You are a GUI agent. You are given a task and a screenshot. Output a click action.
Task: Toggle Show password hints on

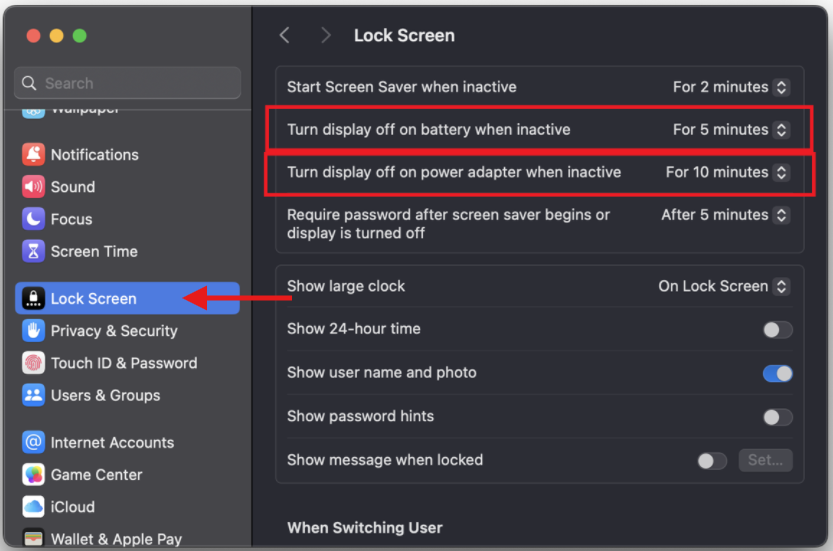[777, 417]
